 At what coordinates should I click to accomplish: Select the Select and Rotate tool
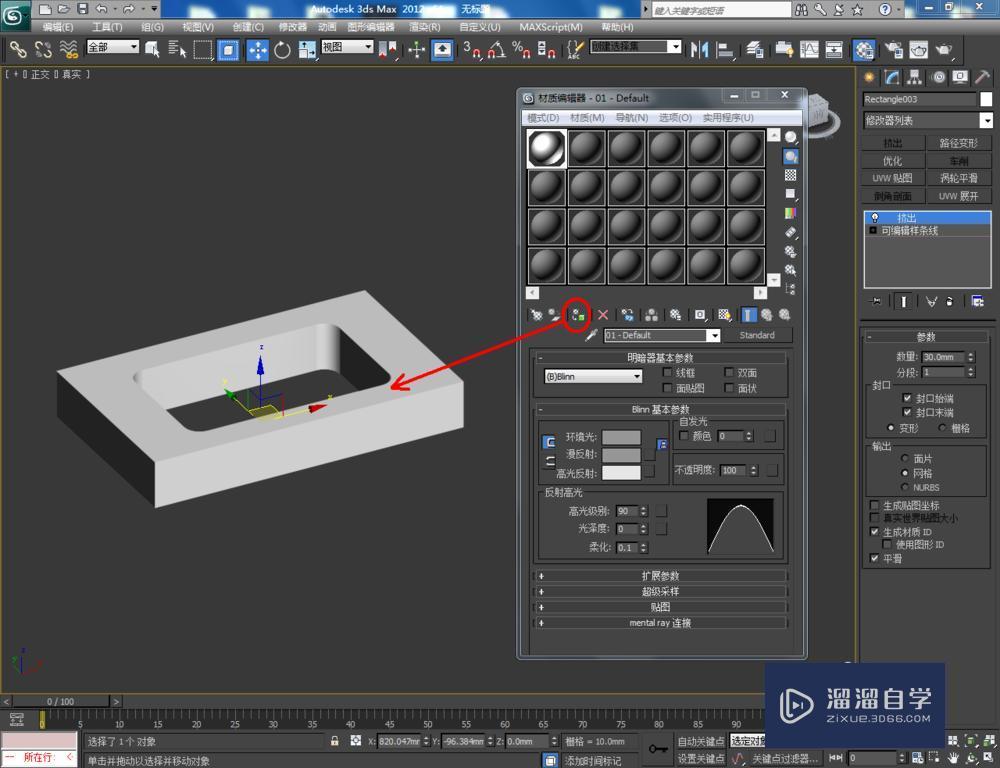283,49
